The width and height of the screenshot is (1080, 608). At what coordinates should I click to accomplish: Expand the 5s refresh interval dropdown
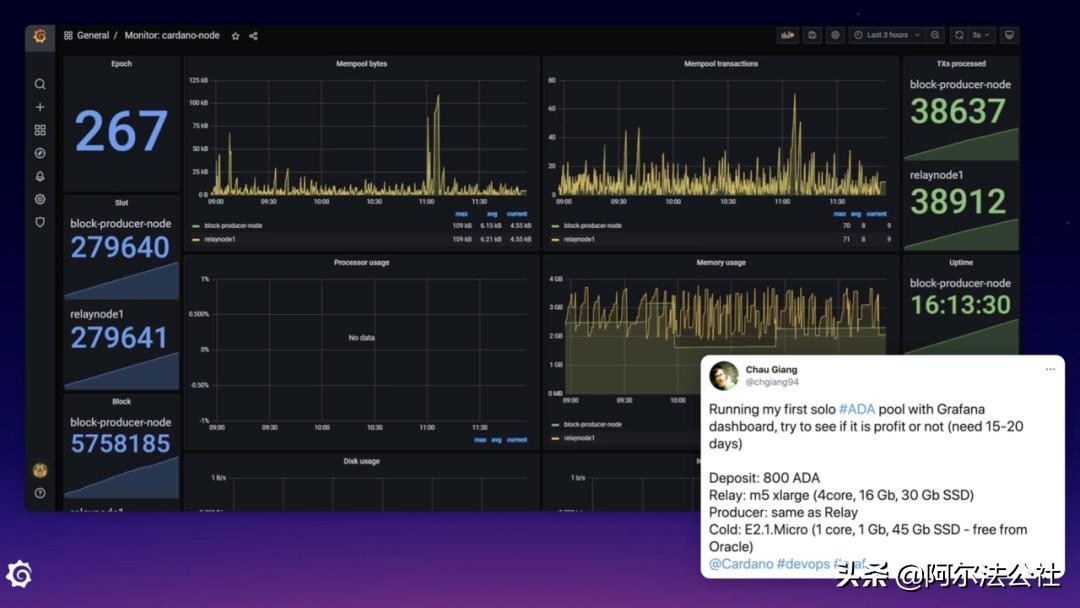(981, 35)
